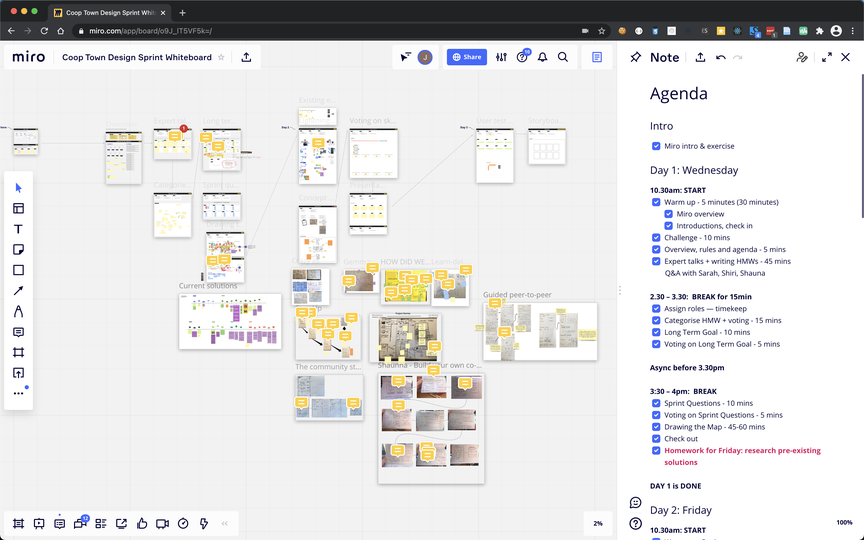Toggle Introductions, check in checkbox
The height and width of the screenshot is (540, 864).
tap(668, 226)
